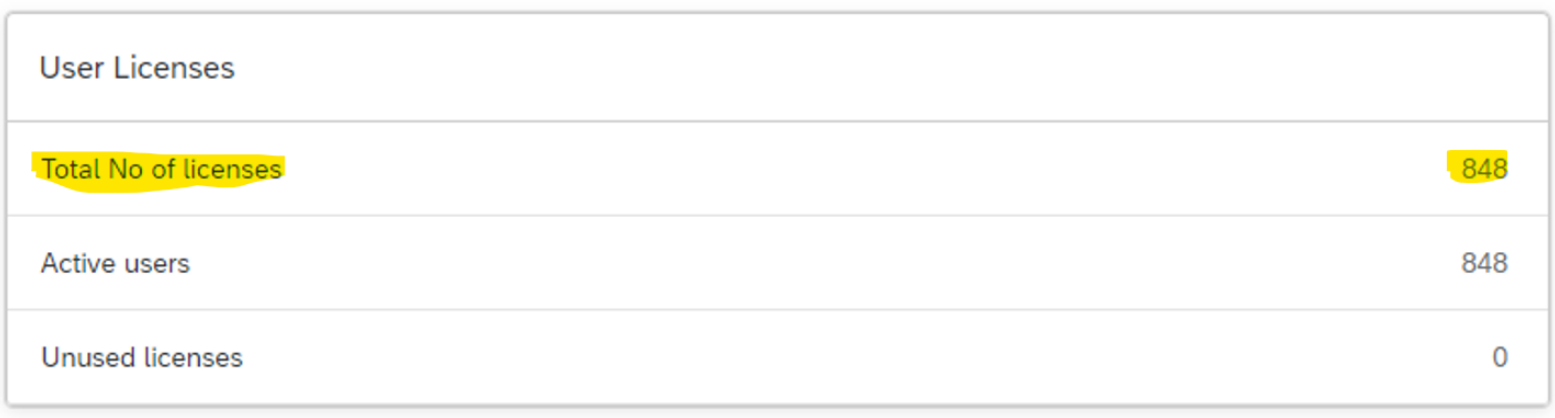Click the word licenses in Total No of licenses
Image resolution: width=1555 pixels, height=418 pixels.
[x=233, y=170]
